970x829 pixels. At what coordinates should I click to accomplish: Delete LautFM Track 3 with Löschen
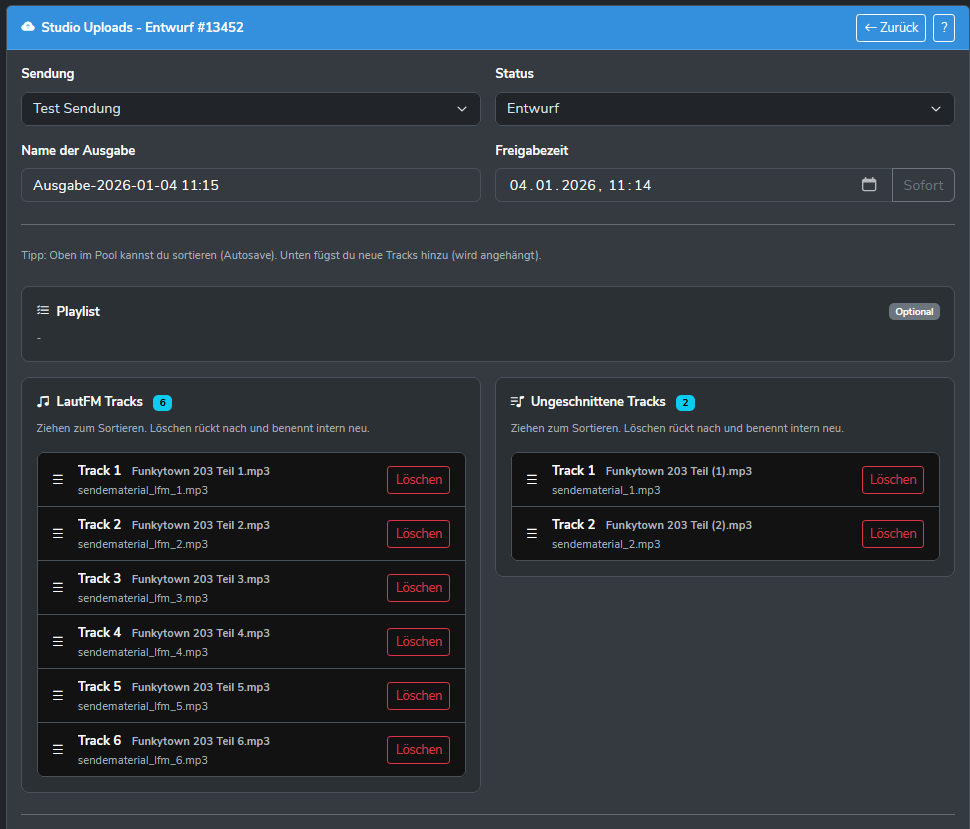click(418, 588)
